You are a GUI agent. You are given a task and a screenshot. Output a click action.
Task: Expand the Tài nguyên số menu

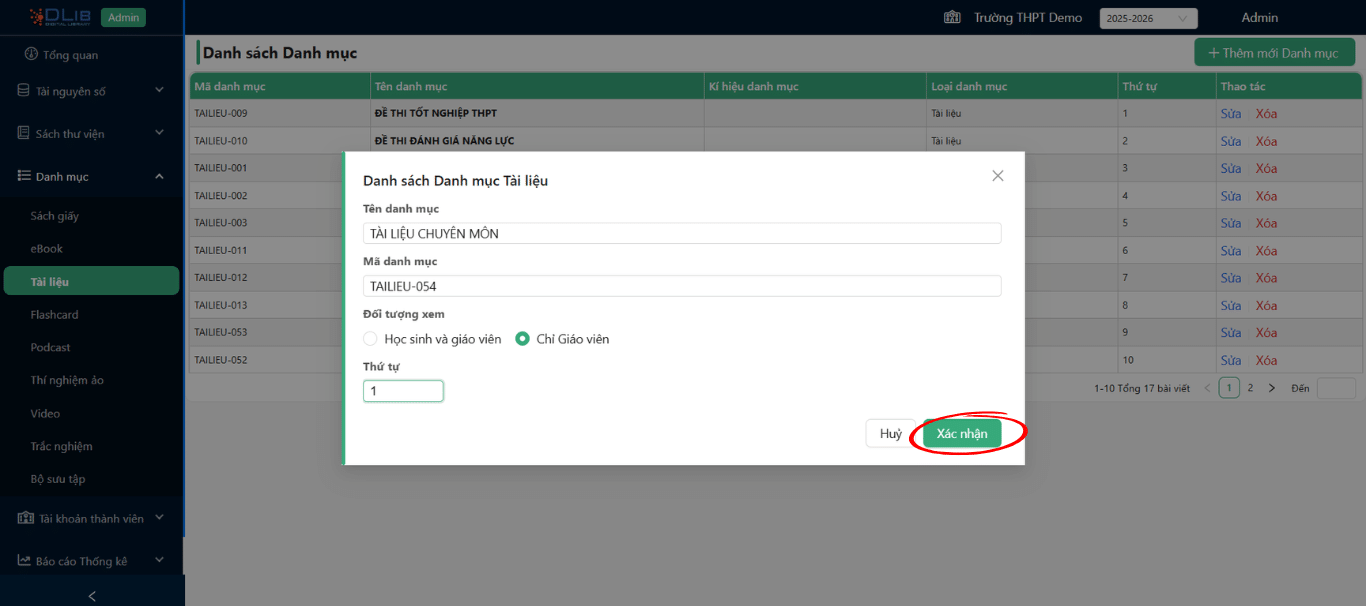tap(159, 91)
